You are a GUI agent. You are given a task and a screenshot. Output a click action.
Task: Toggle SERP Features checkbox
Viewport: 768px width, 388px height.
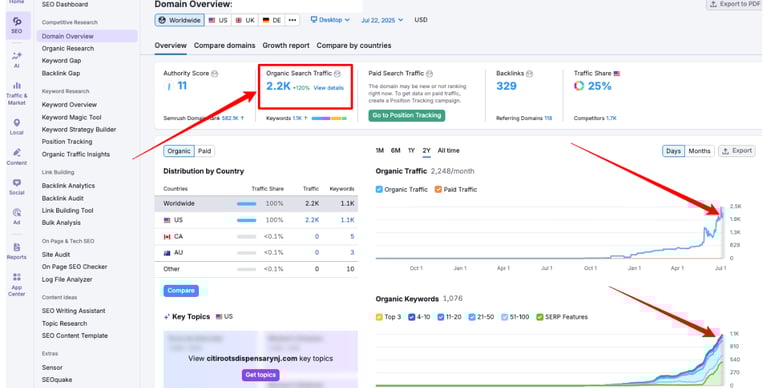tap(540, 317)
